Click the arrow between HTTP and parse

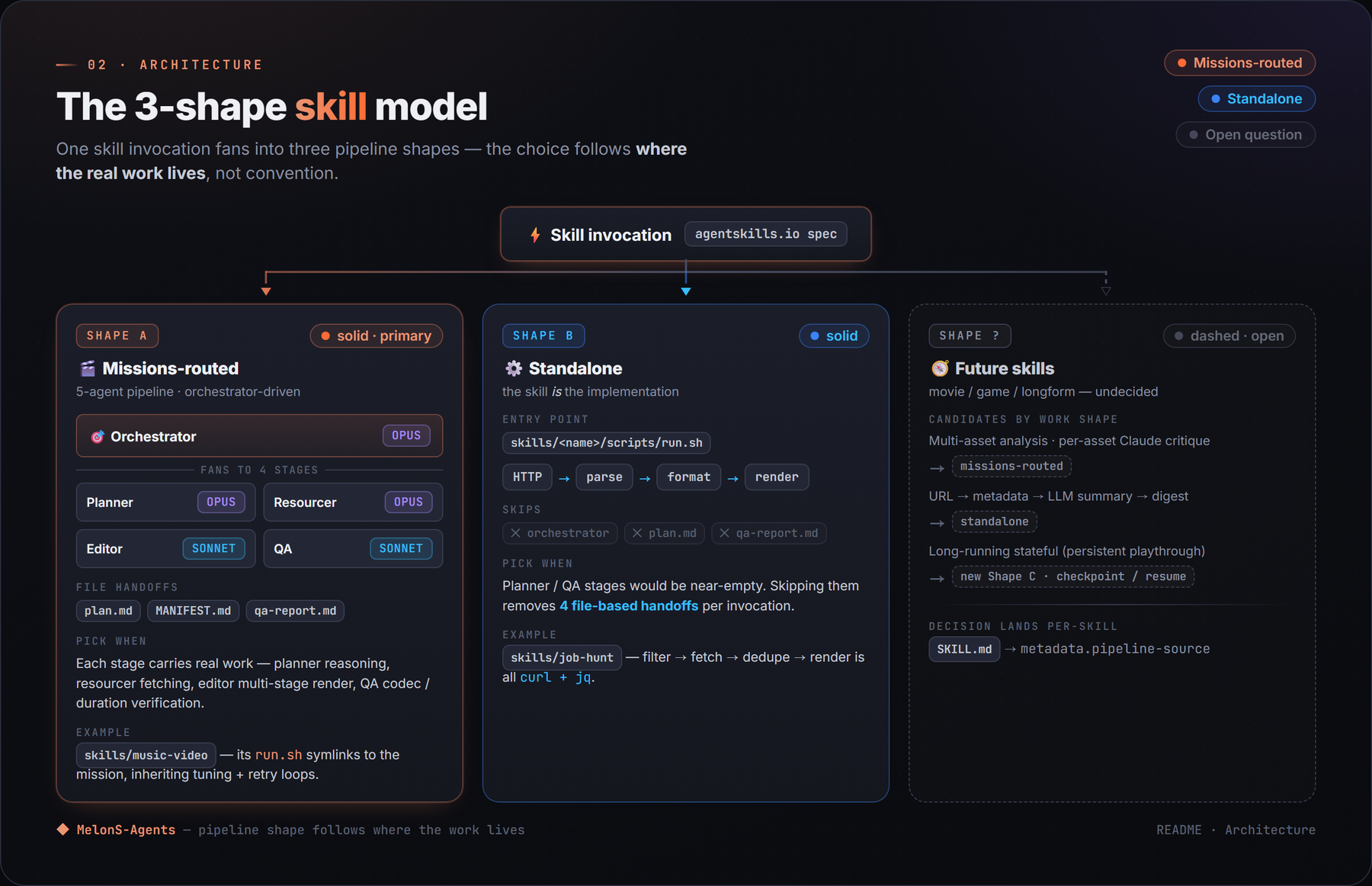point(564,478)
